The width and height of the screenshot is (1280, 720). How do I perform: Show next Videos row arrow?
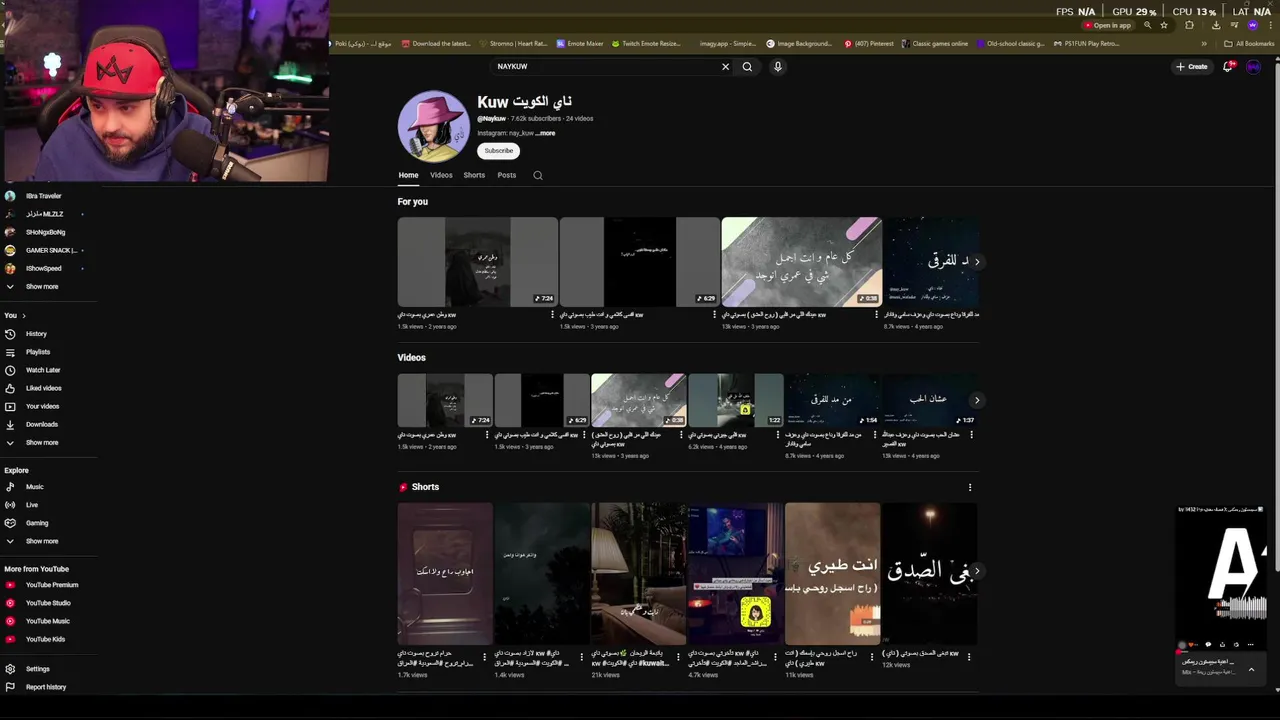pyautogui.click(x=977, y=400)
